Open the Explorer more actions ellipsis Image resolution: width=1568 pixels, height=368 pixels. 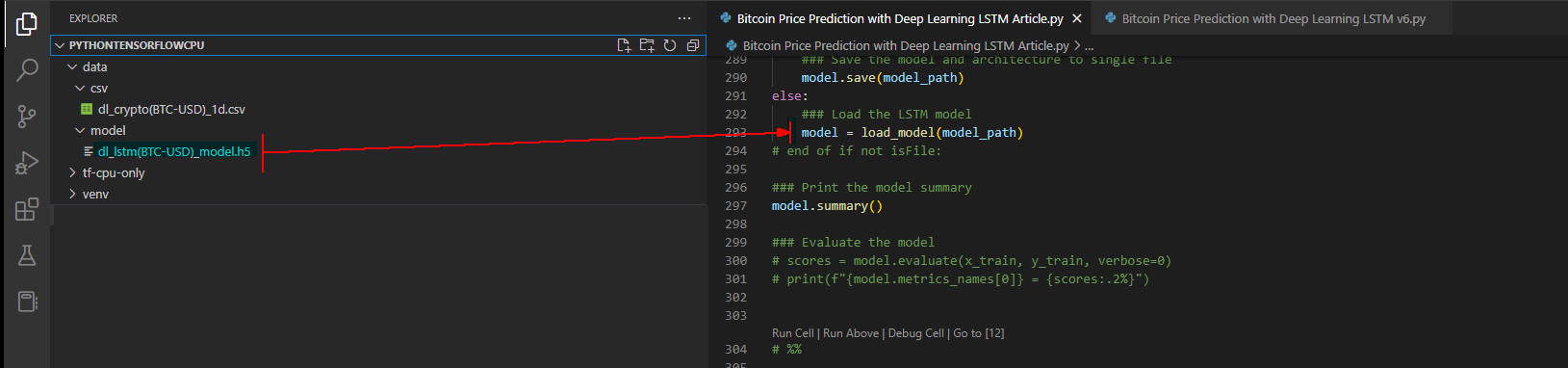pos(684,18)
